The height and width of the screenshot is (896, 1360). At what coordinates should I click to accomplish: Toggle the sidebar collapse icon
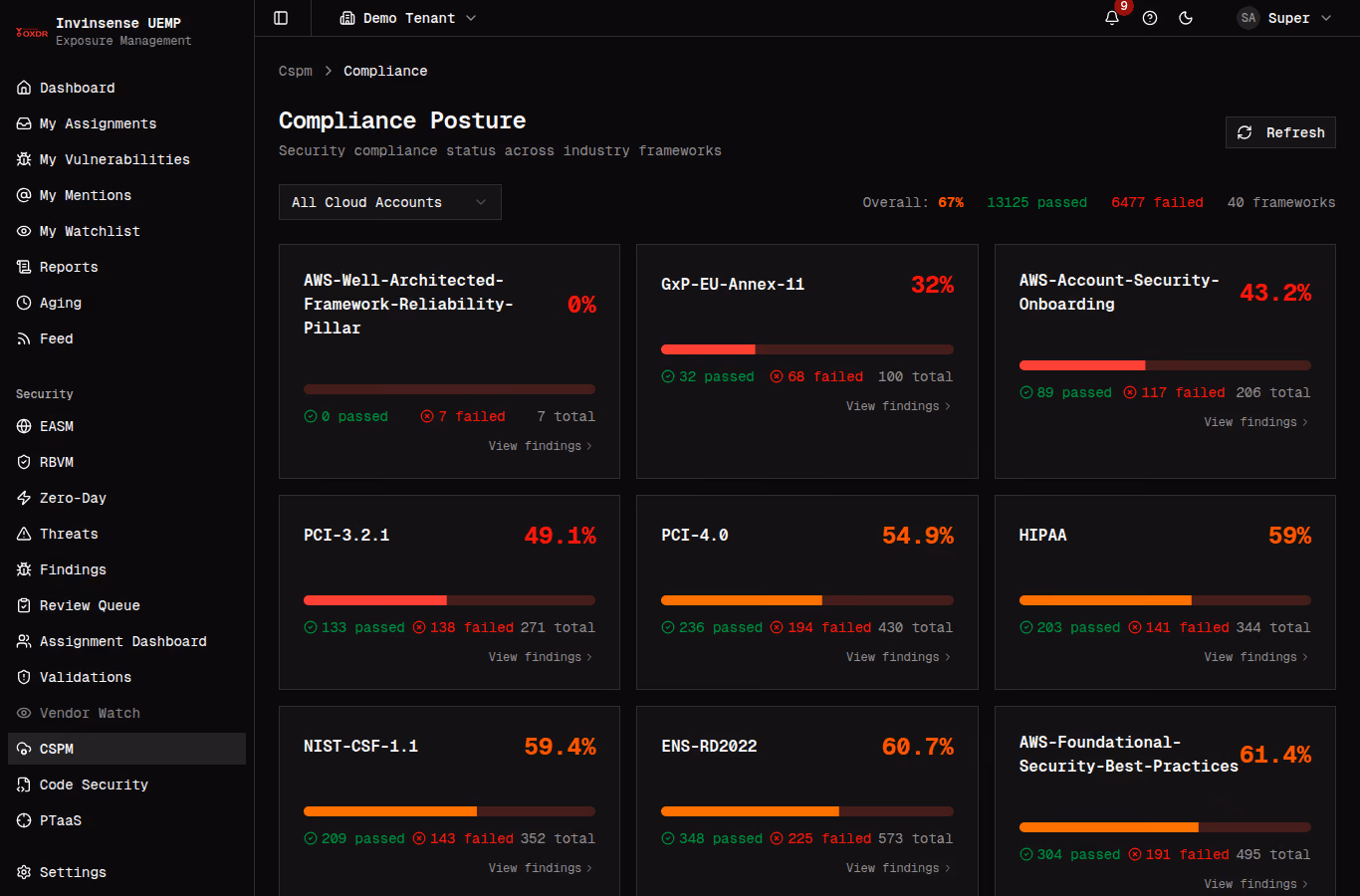pyautogui.click(x=281, y=18)
